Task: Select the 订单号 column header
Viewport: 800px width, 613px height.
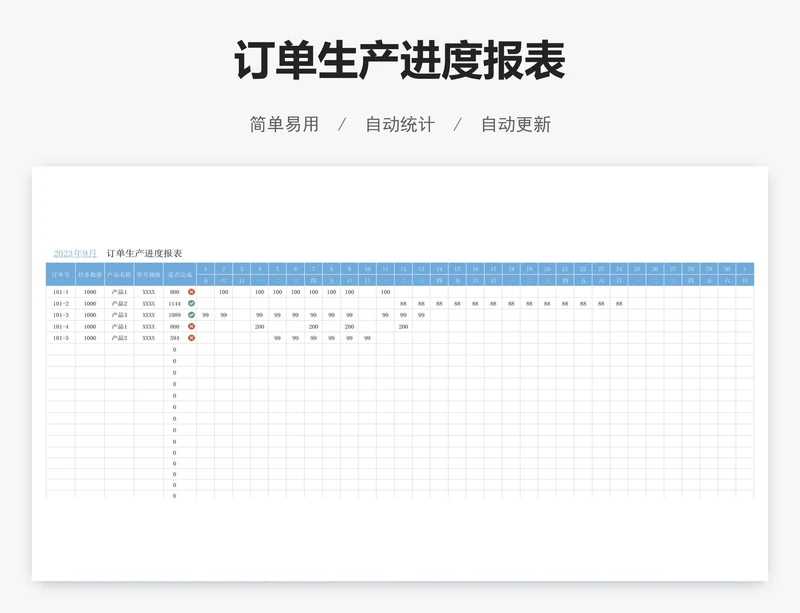Action: [x=61, y=275]
